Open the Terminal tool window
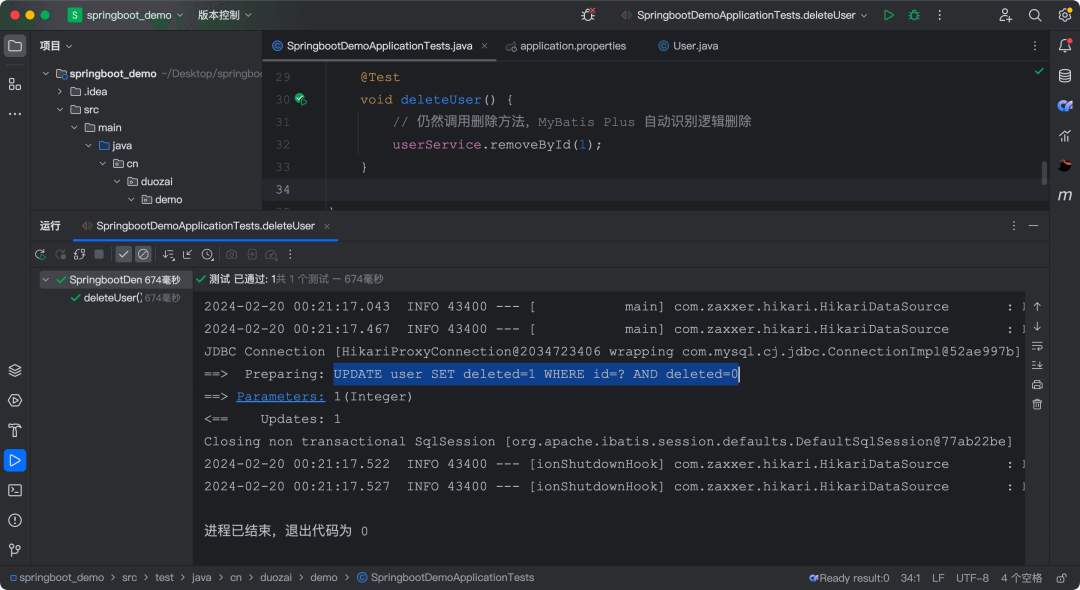 click(15, 490)
